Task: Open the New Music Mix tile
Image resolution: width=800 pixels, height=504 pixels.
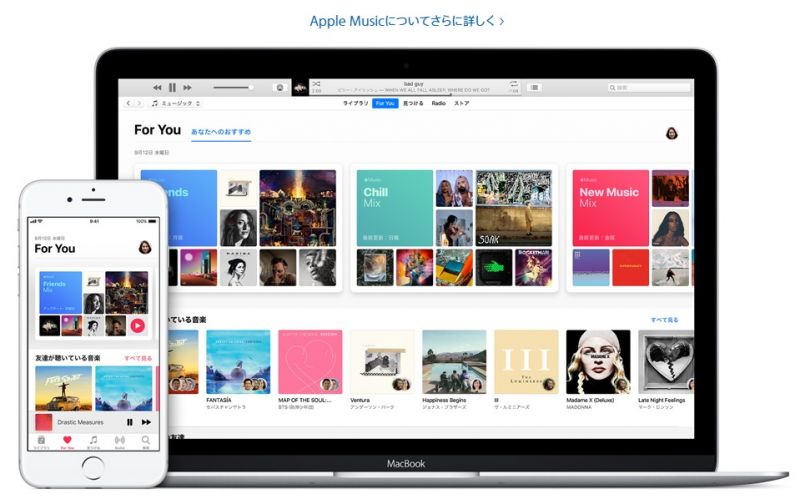Action: [610, 208]
